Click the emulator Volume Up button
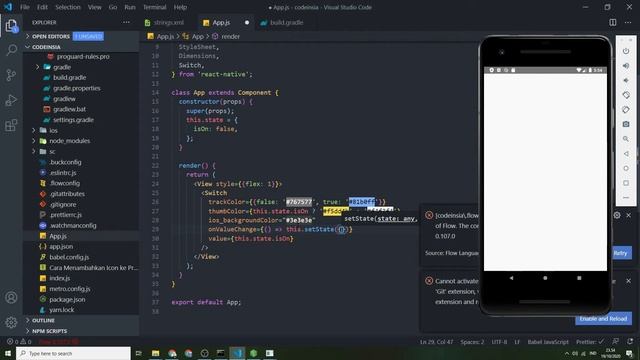This screenshot has width=640, height=360. click(x=626, y=66)
